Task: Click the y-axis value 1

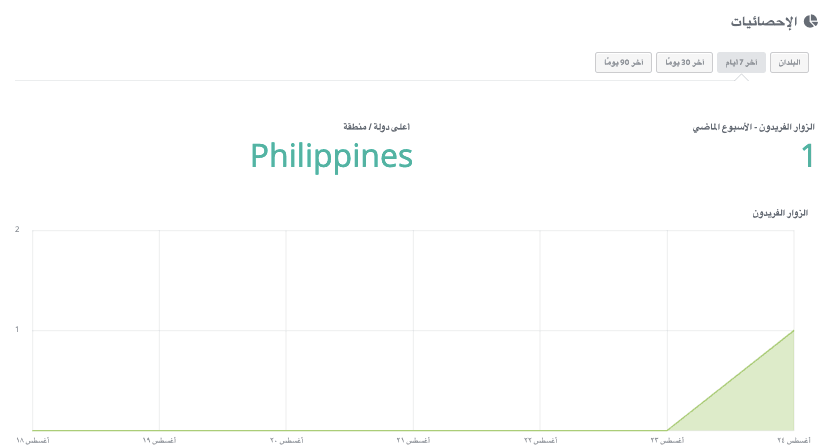Action: click(x=17, y=329)
